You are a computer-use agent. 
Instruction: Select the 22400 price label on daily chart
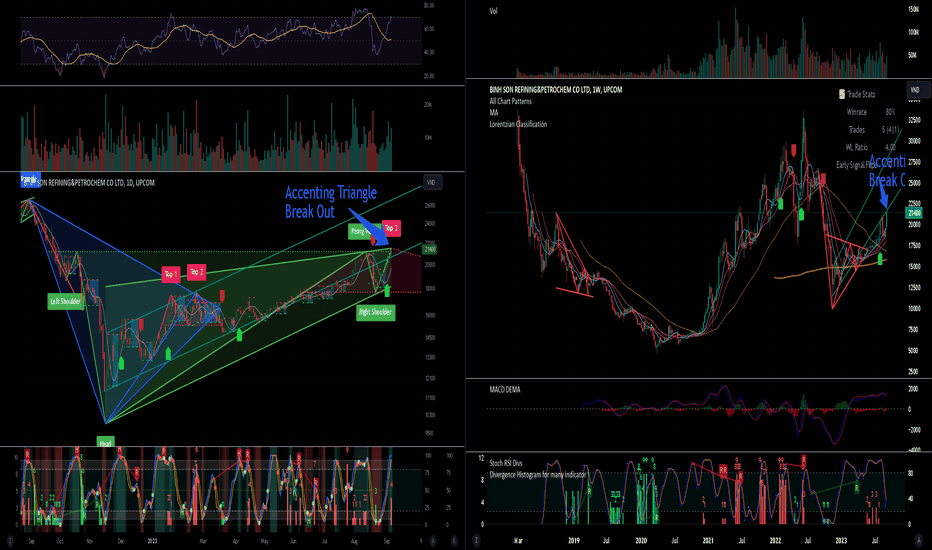point(430,249)
